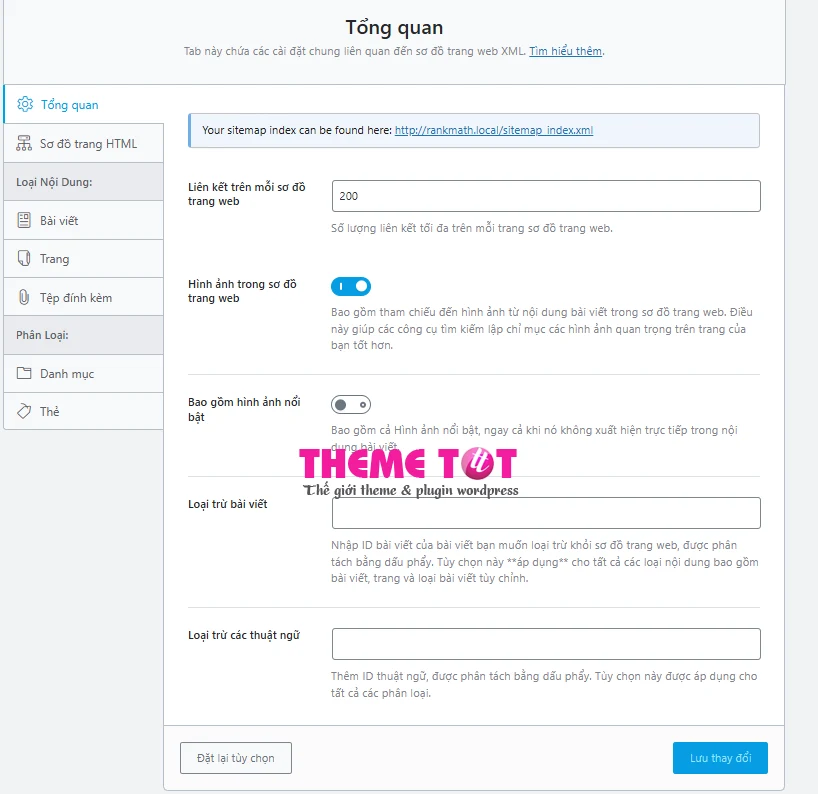Click the sitemap icon for Sơ đồ trang HTML
The width and height of the screenshot is (818, 794).
tap(24, 143)
